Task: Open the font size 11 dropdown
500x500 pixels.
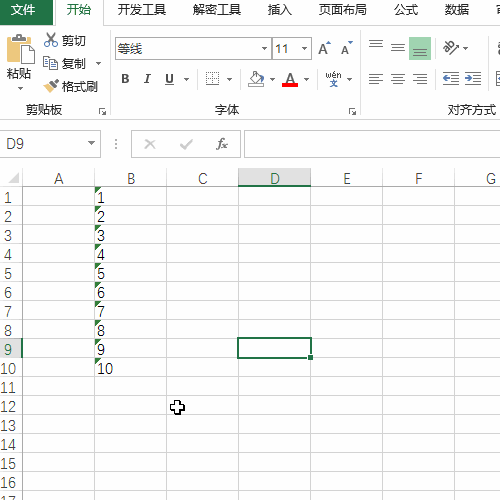Action: click(304, 49)
